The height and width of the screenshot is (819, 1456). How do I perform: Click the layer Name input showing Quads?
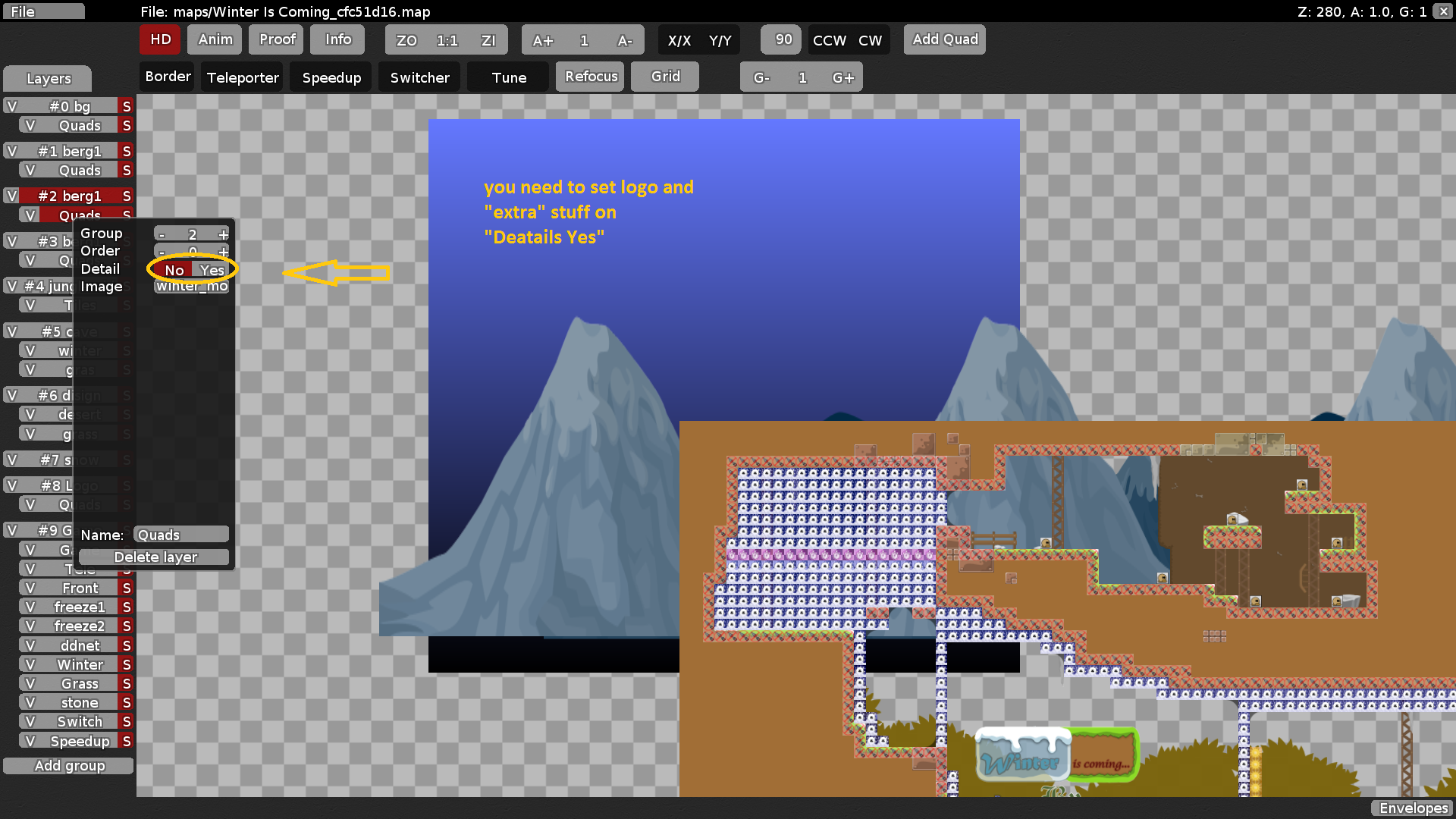pos(180,534)
